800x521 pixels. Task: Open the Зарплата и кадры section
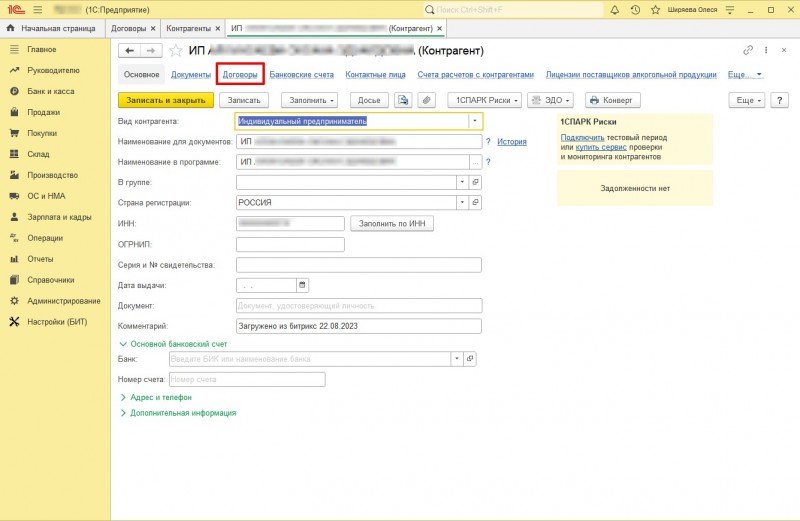[59, 217]
